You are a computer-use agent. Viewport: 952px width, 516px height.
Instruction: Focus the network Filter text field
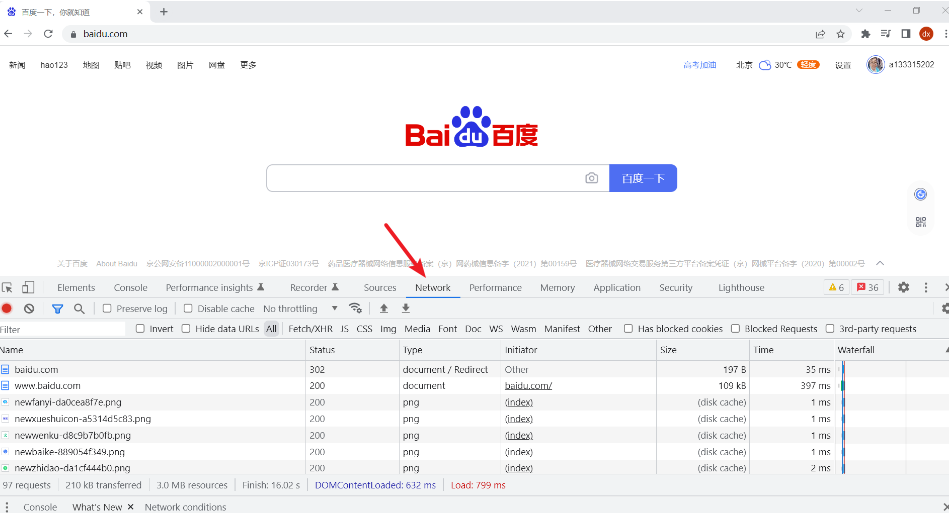pyautogui.click(x=63, y=329)
